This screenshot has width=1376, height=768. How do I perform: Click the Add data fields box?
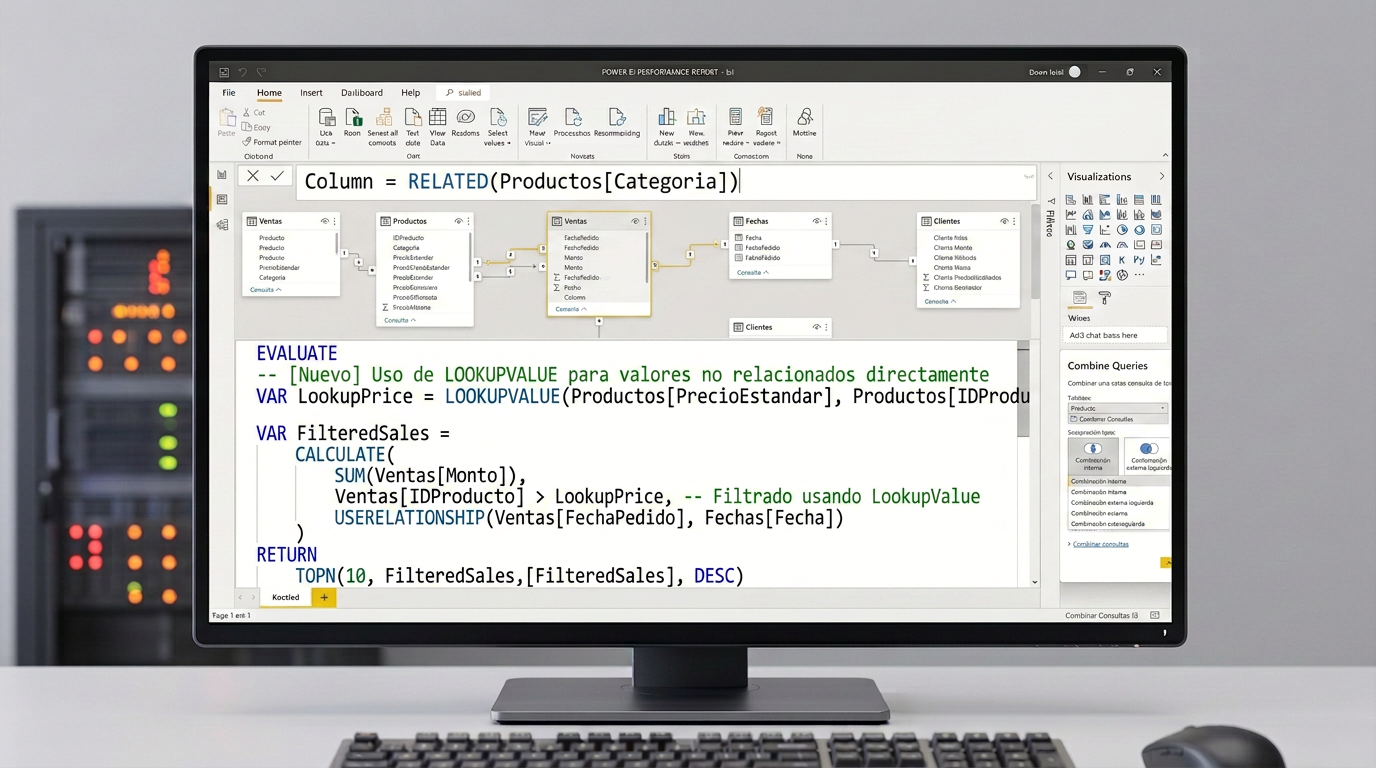[x=1115, y=335]
